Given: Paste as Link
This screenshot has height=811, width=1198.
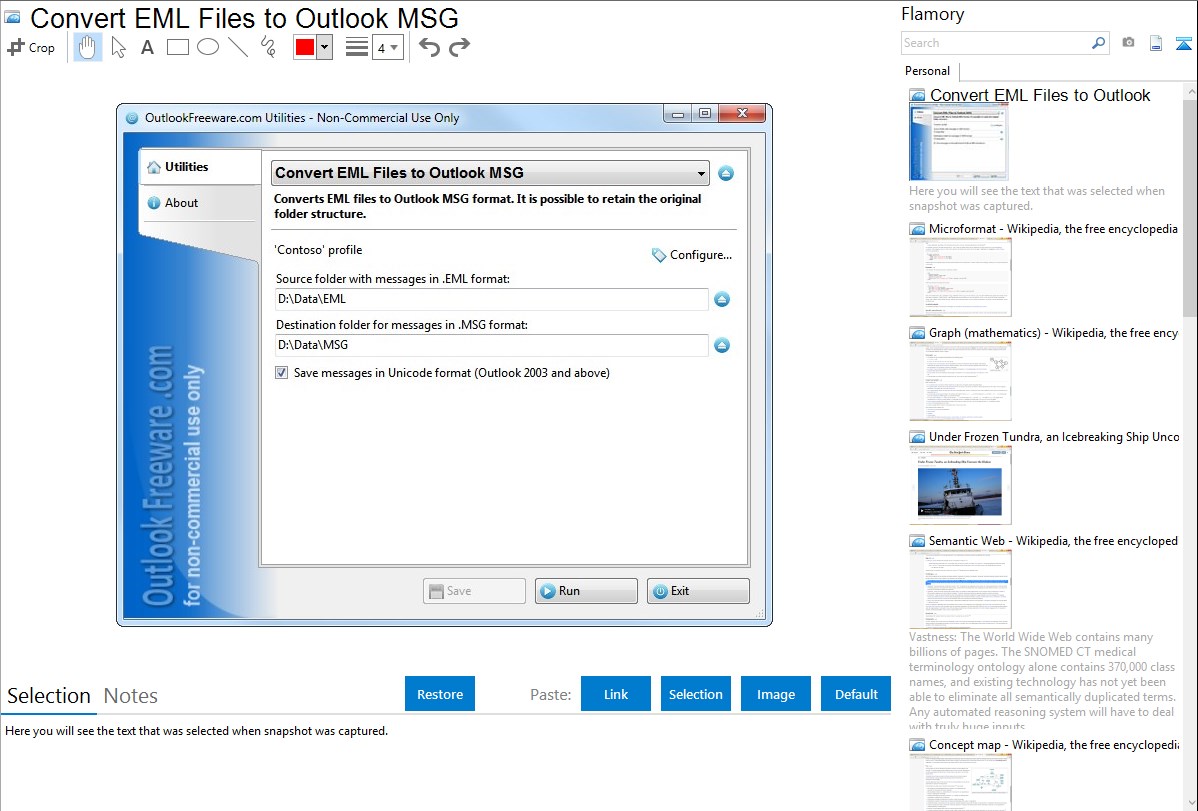Looking at the screenshot, I should pyautogui.click(x=616, y=694).
